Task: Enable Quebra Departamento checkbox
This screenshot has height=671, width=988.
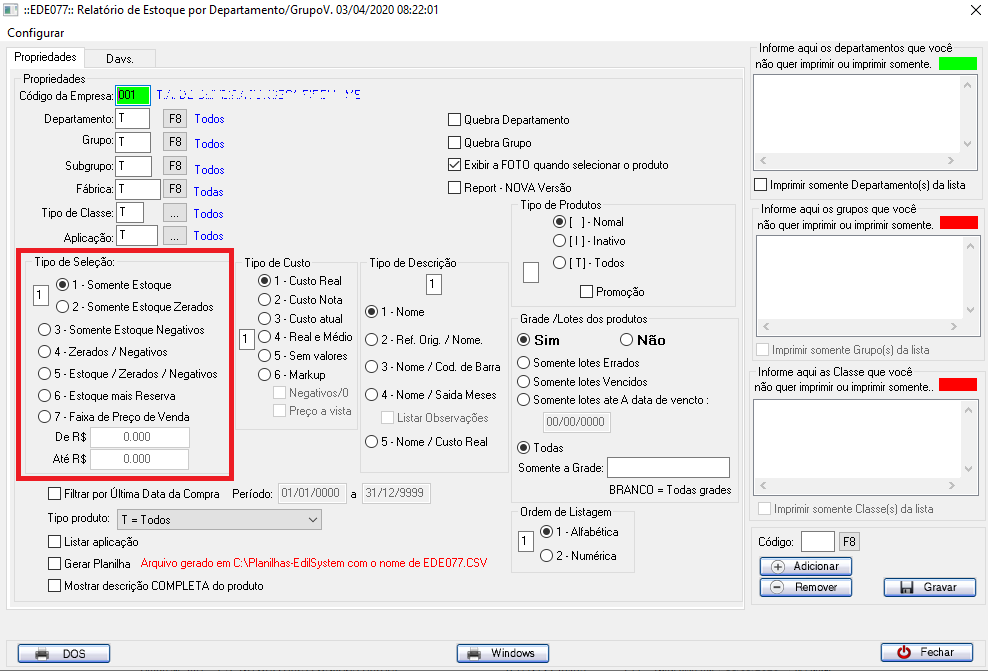Action: 455,120
